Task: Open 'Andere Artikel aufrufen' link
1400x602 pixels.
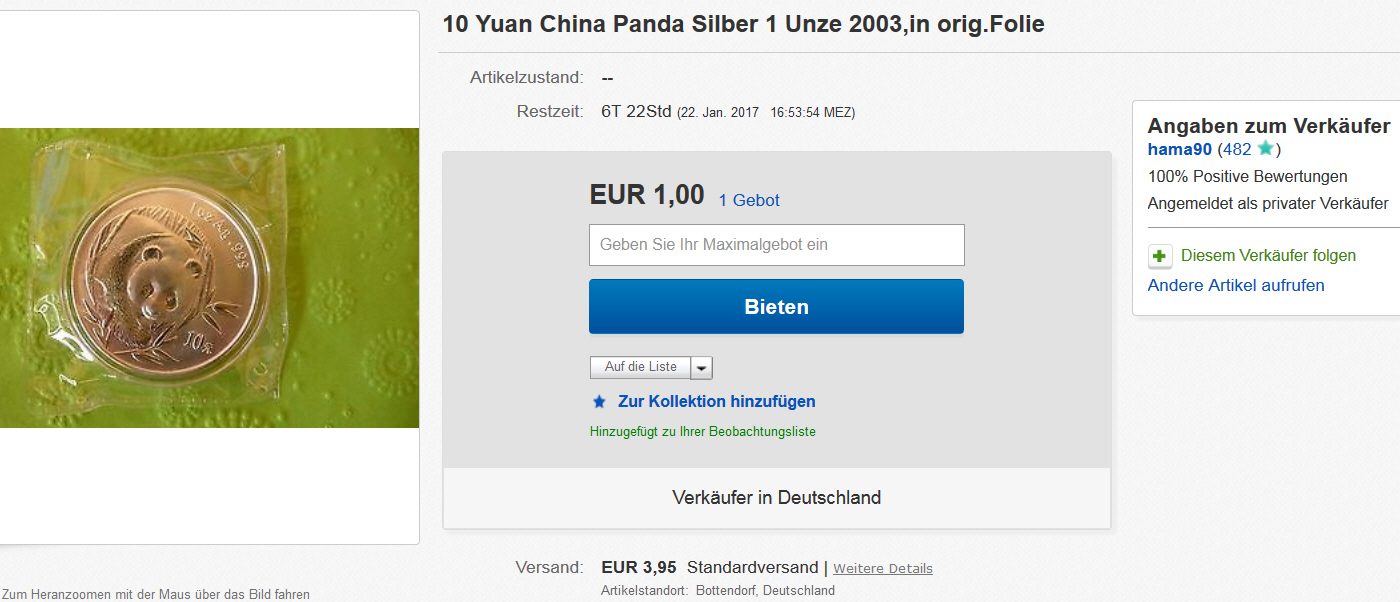Action: 1236,285
